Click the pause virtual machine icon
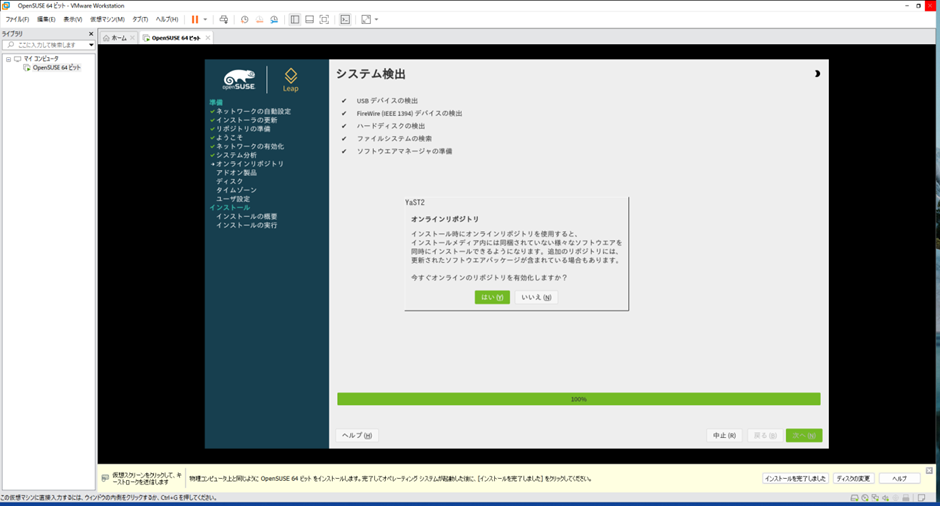940x506 pixels. [195, 19]
